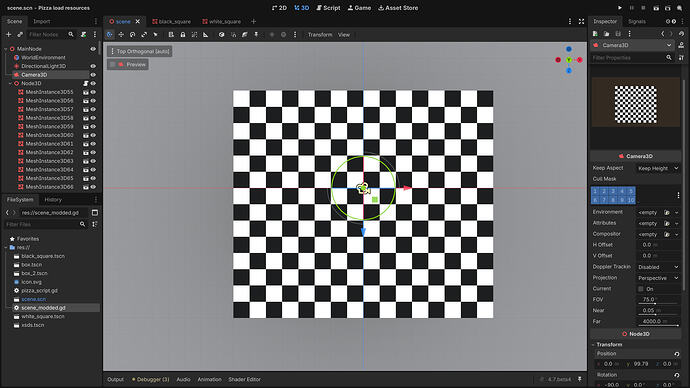This screenshot has width=690, height=388.
Task: Click the lock selected node icon
Action: 183,34
